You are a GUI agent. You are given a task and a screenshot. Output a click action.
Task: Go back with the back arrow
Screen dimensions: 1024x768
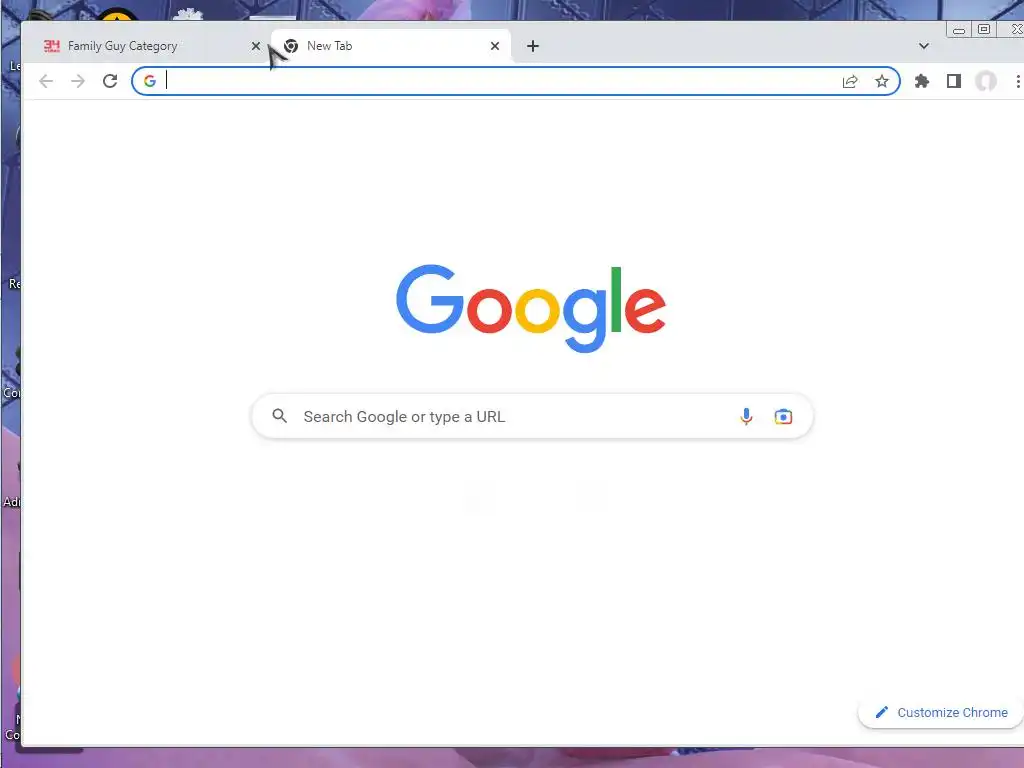(x=46, y=81)
